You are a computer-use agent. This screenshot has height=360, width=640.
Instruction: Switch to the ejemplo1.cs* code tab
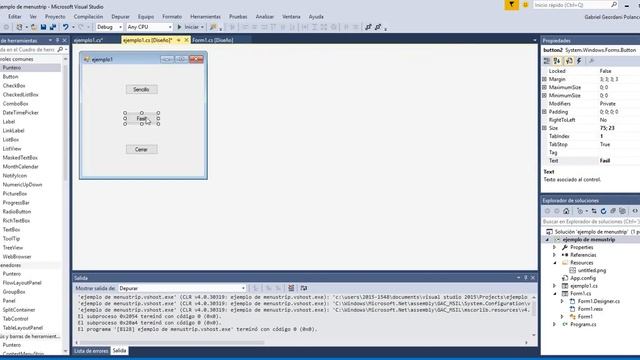(89, 40)
